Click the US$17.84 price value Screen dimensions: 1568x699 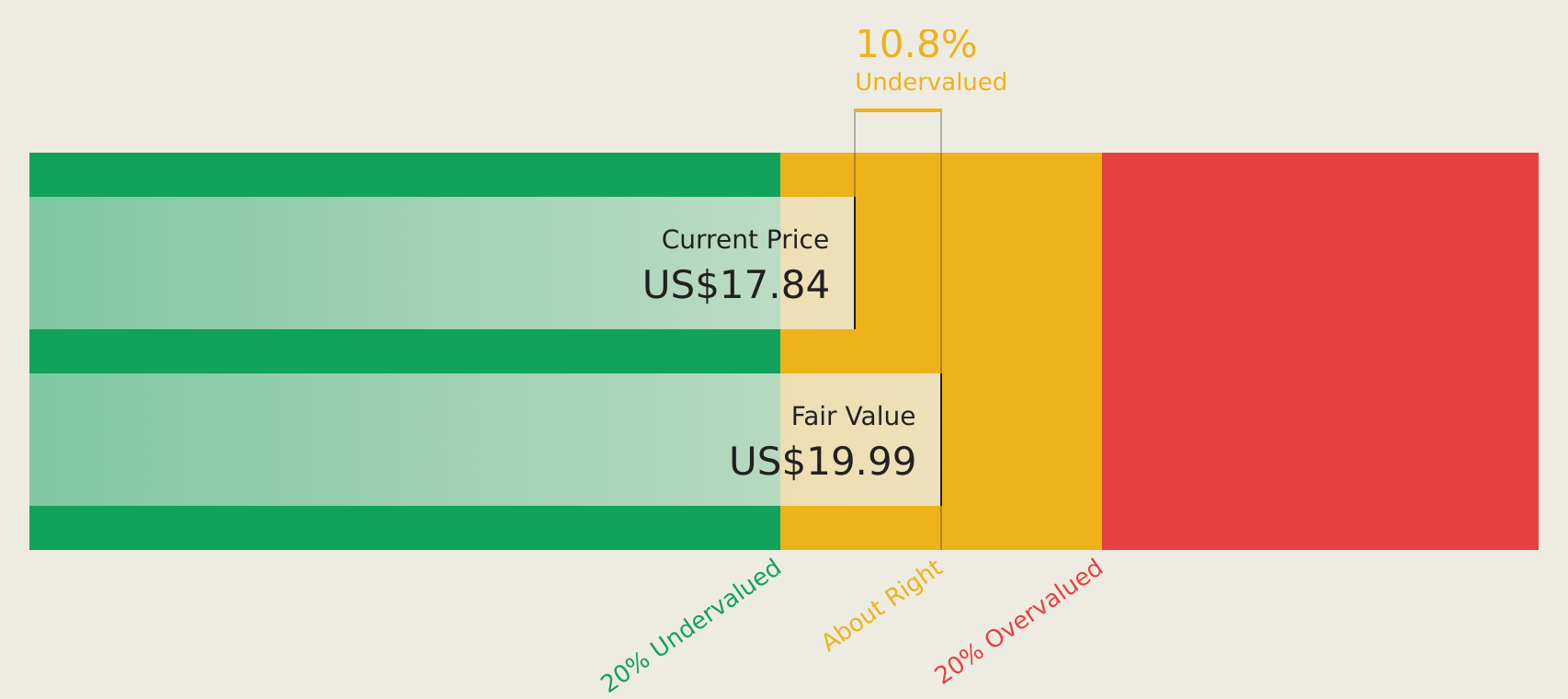point(736,285)
